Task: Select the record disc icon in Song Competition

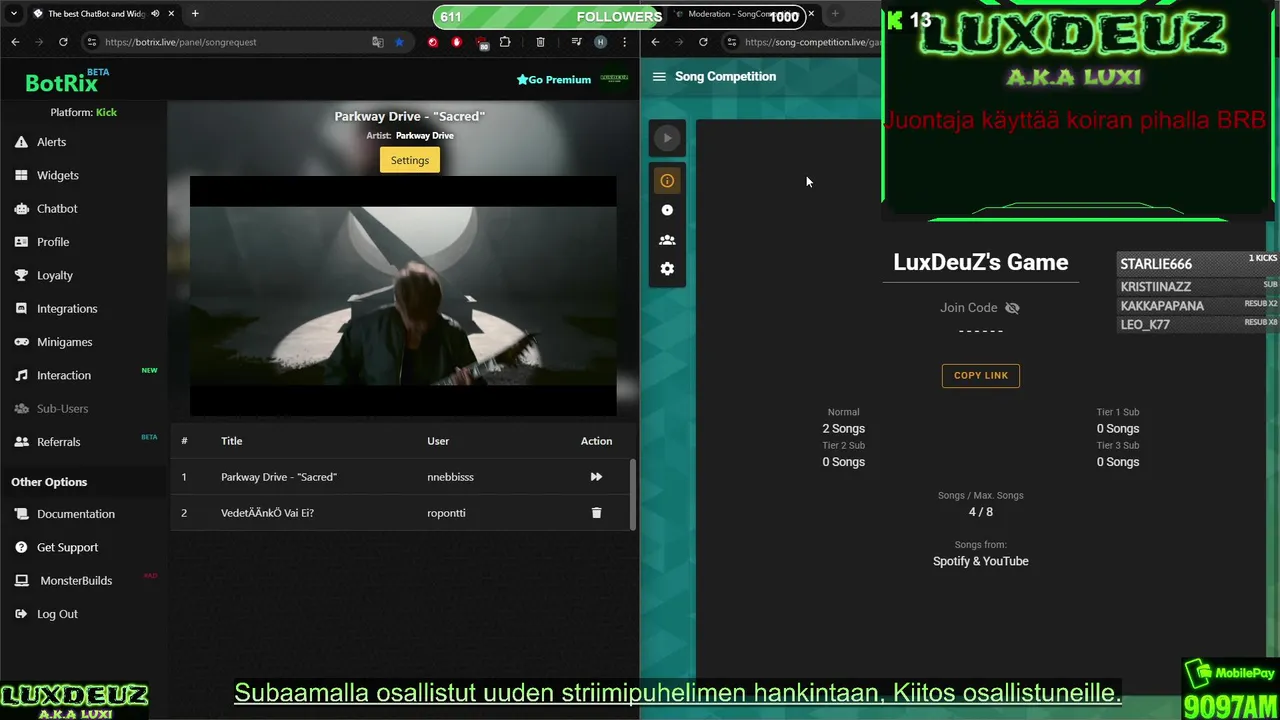Action: [667, 210]
